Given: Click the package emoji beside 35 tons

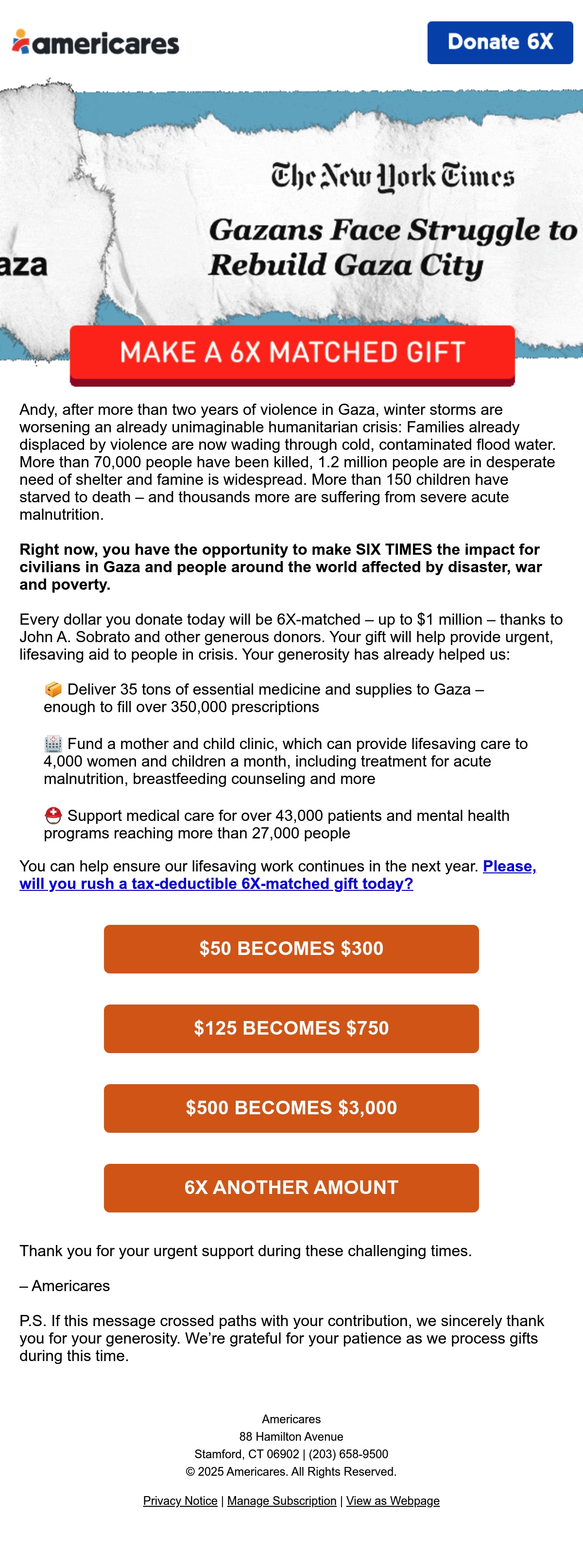Looking at the screenshot, I should click(53, 689).
